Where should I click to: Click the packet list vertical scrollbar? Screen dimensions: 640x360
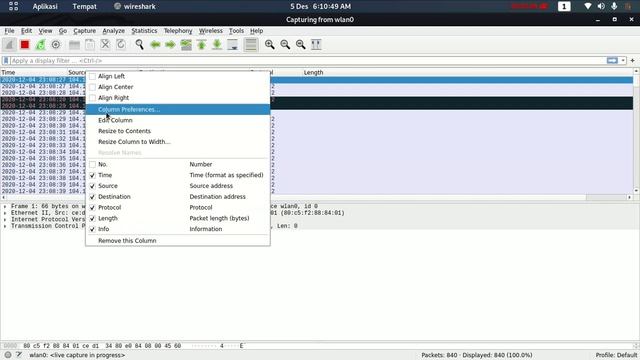(636, 131)
